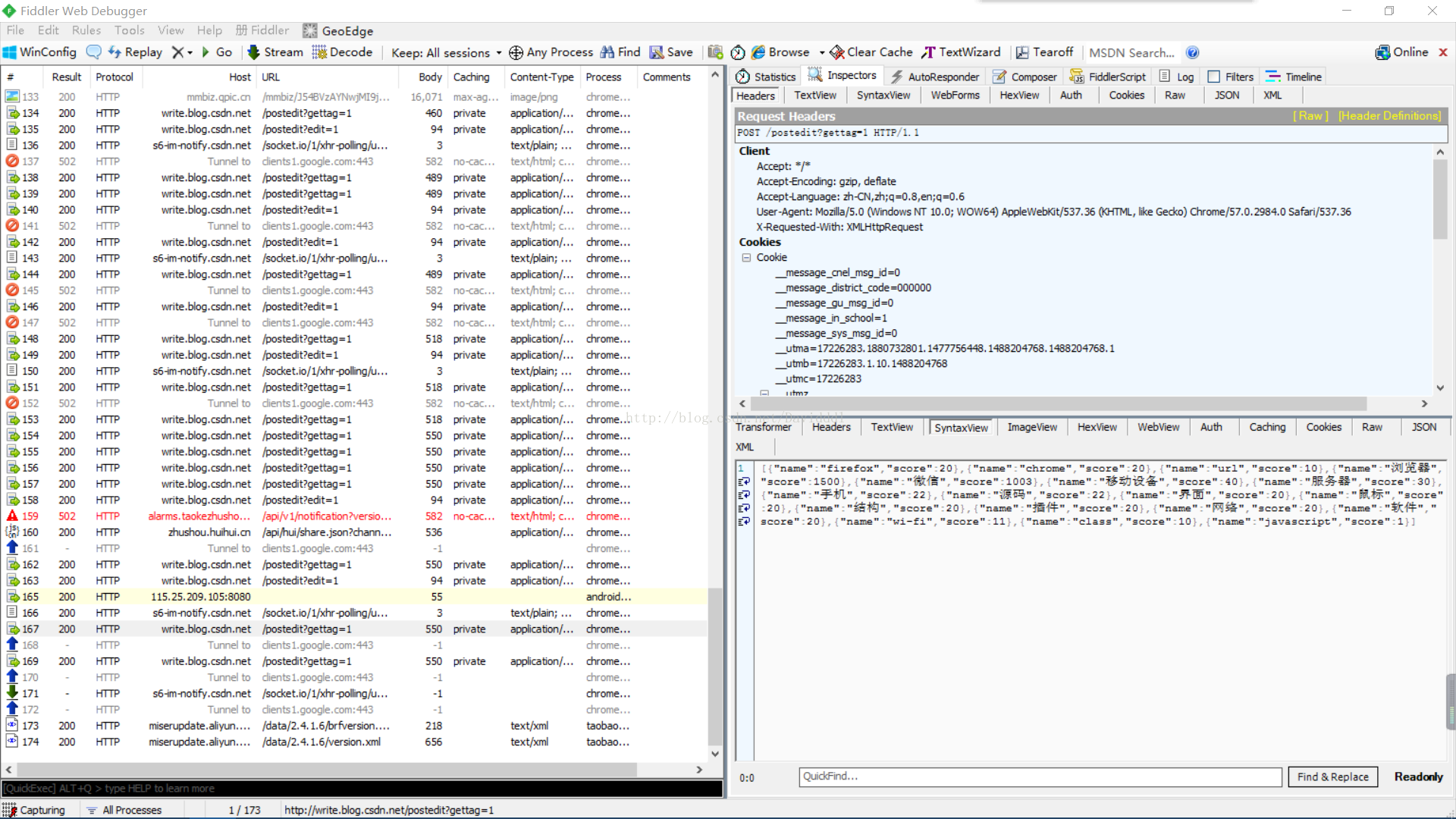Select the response Transformer tab
The height and width of the screenshot is (819, 1456).
[x=764, y=427]
